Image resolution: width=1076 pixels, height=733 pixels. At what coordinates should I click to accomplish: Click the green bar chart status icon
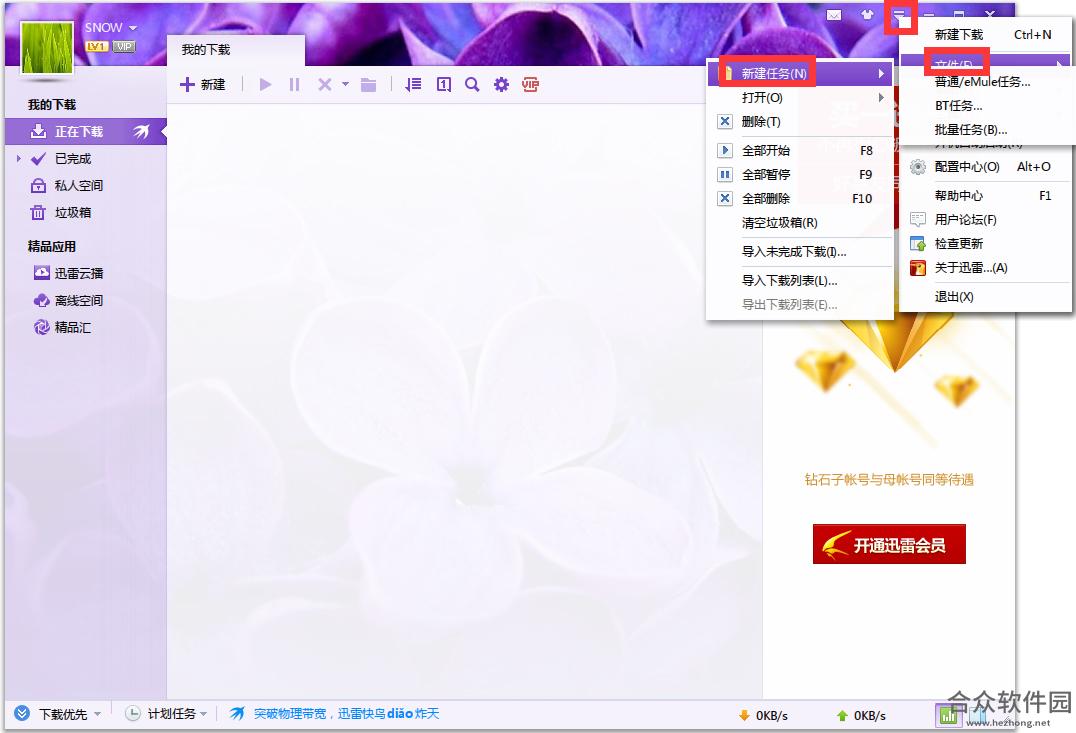pyautogui.click(x=948, y=715)
